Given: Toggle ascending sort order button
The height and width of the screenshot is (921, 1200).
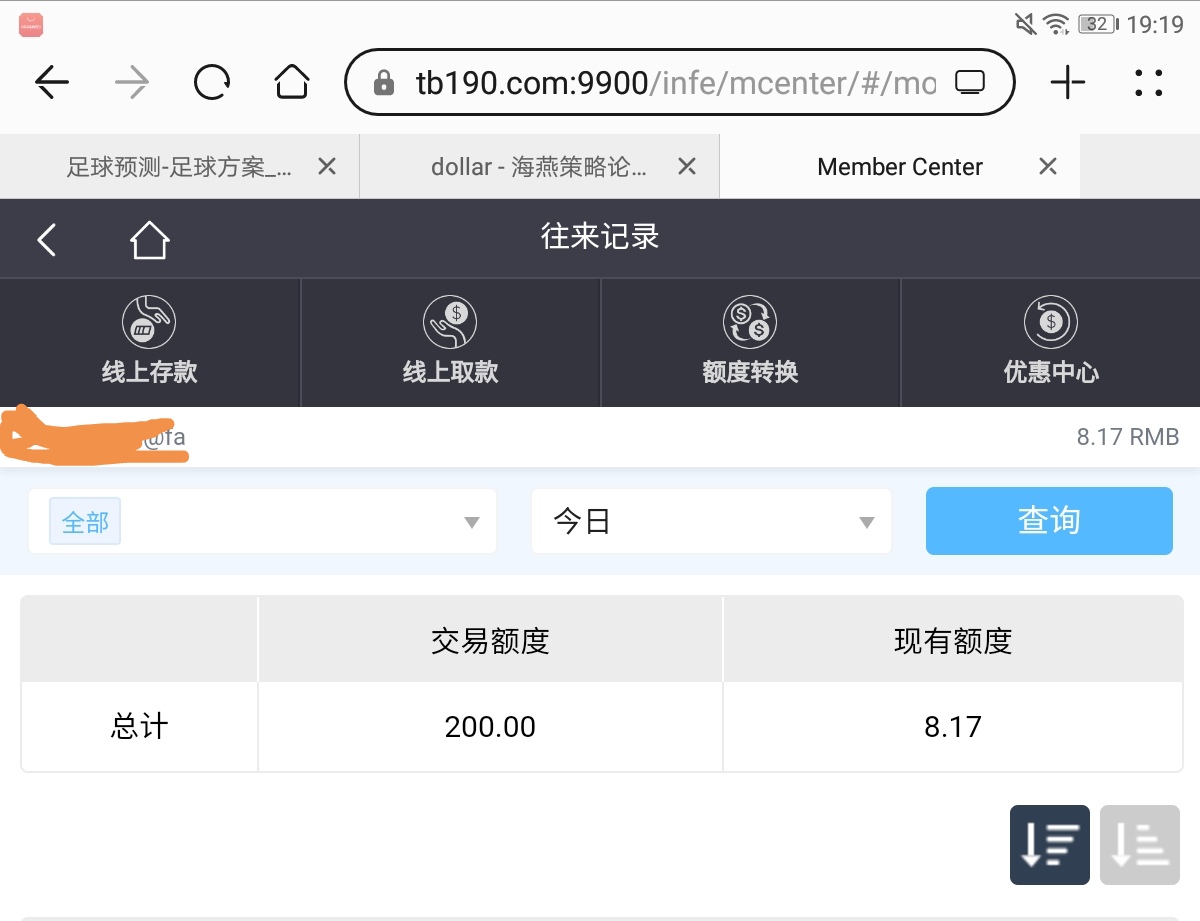Looking at the screenshot, I should coord(1139,845).
